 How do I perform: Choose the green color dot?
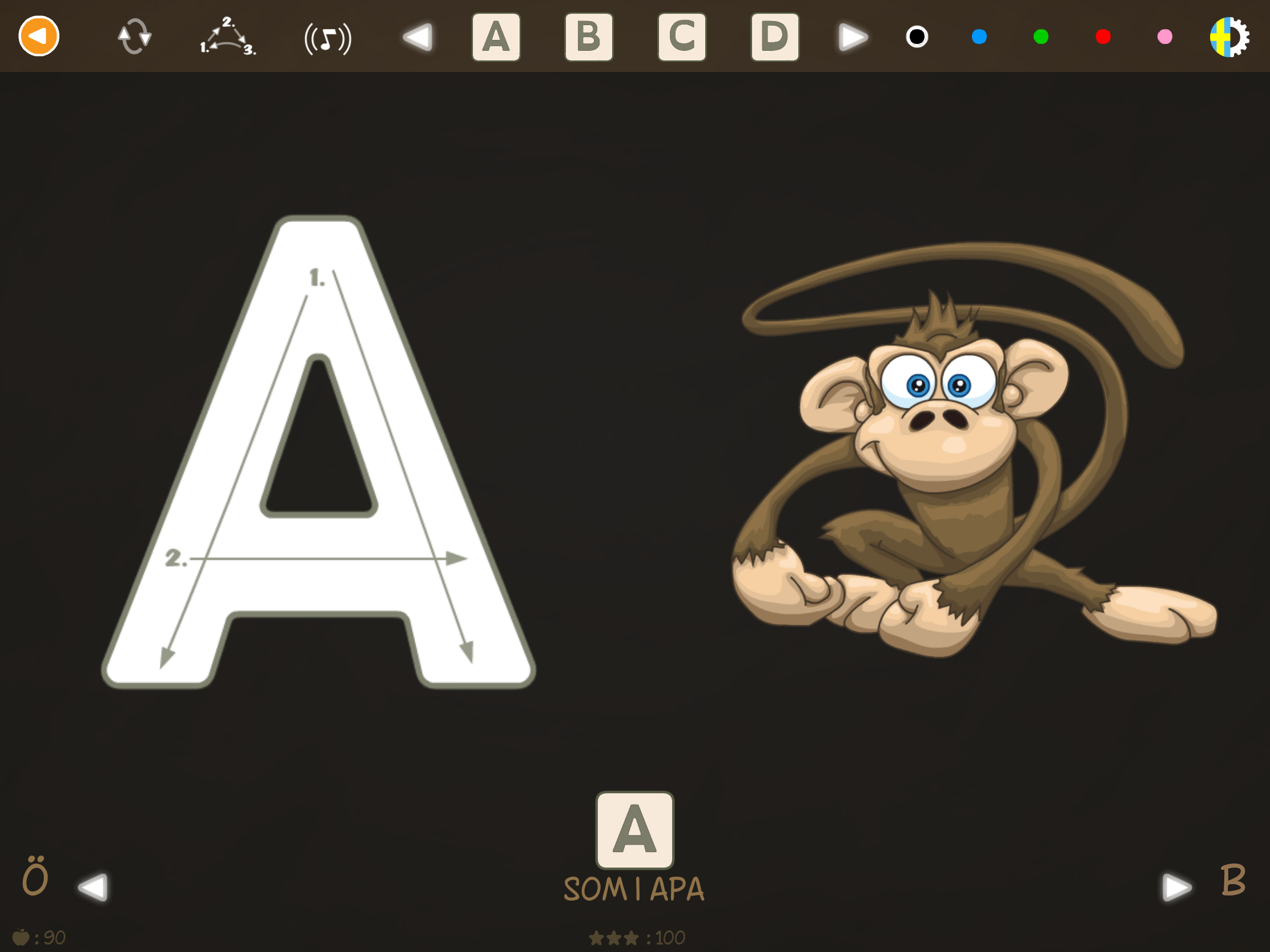pos(1041,37)
